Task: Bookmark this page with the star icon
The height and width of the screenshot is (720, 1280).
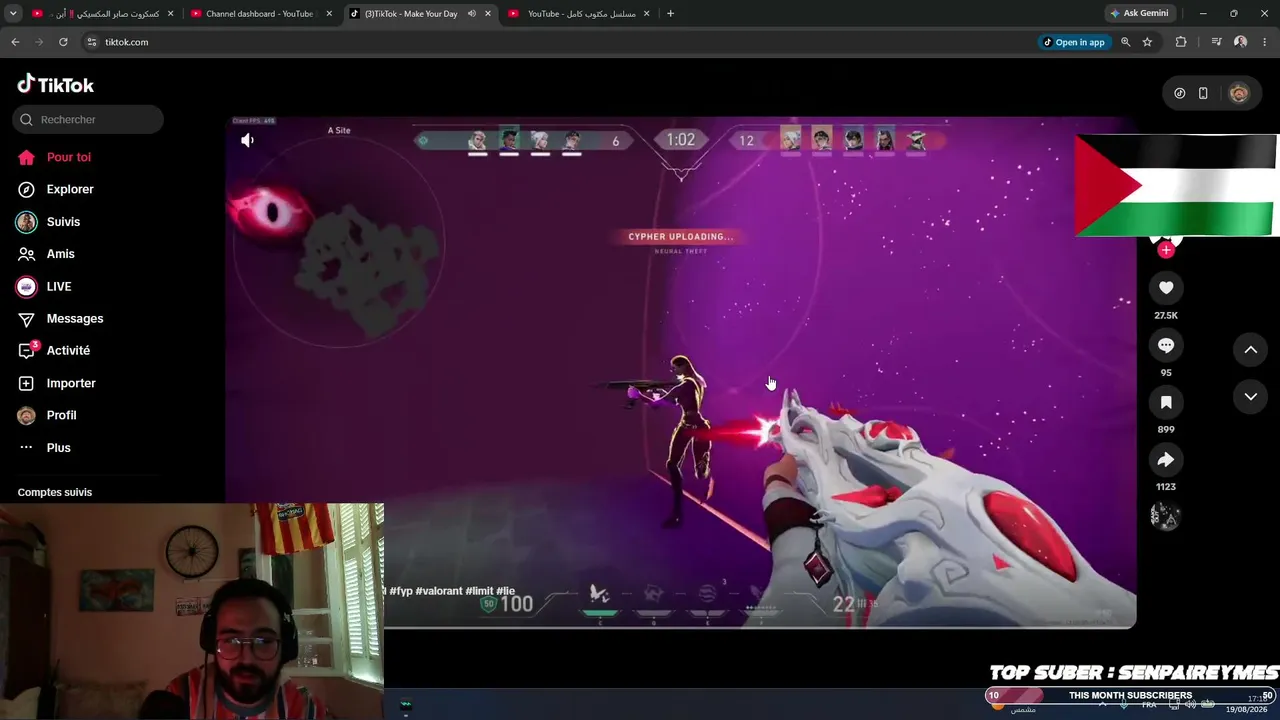Action: pyautogui.click(x=1147, y=42)
